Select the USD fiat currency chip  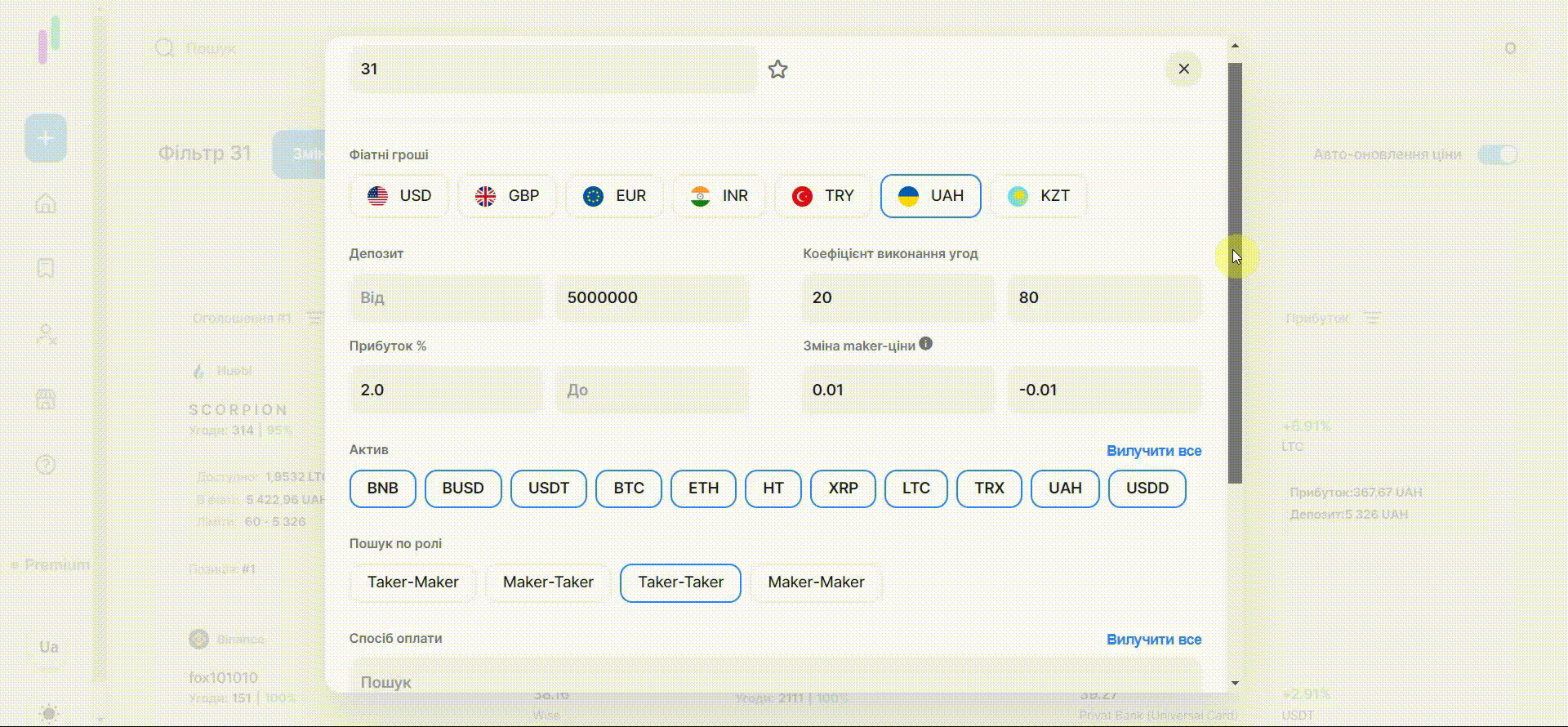tap(399, 196)
